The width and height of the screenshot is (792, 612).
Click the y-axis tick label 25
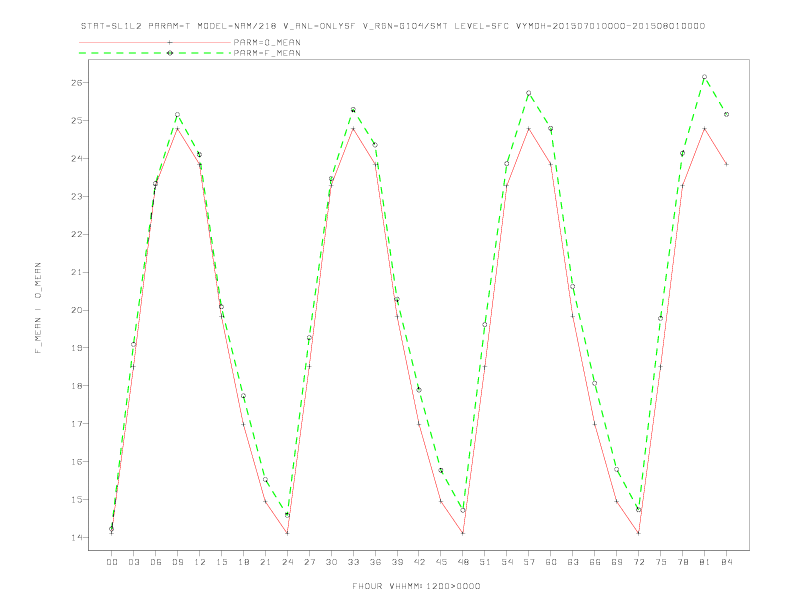pos(77,120)
